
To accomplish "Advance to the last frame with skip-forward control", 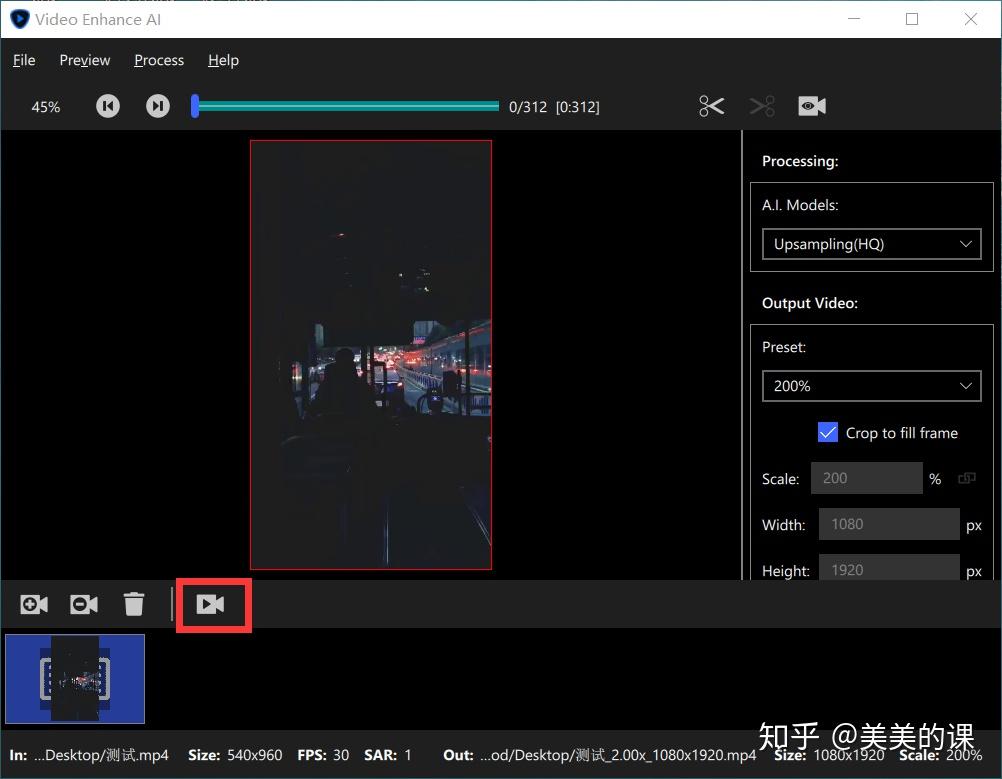I will [157, 105].
